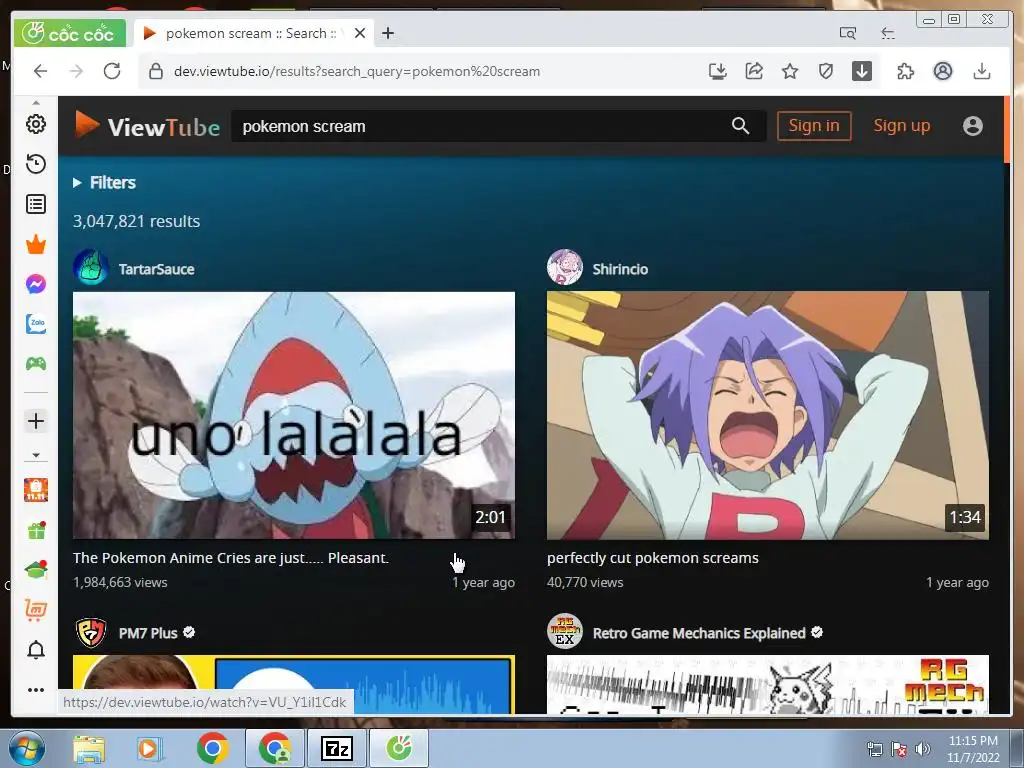
Task: Click the orange crown sidebar icon
Action: [x=36, y=244]
